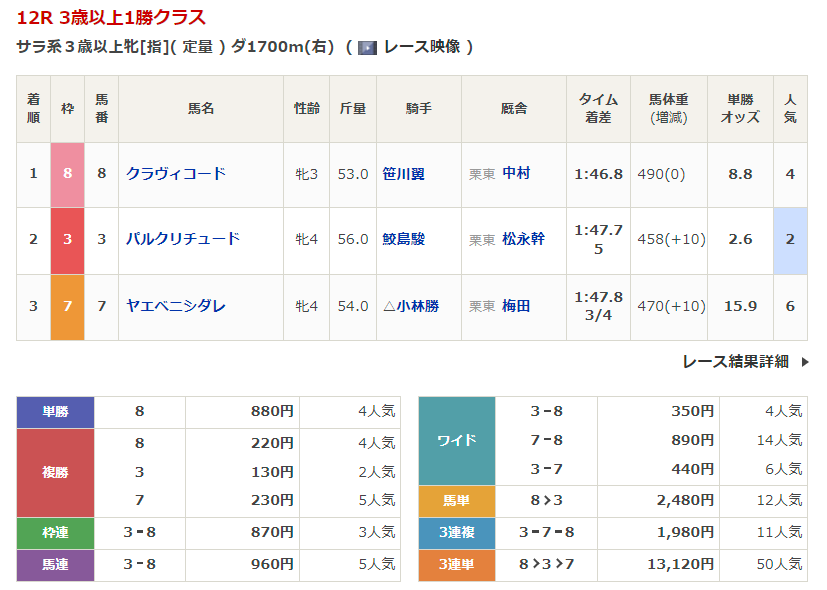Open trainer 中村 stable page
This screenshot has height=590, width=827.
point(516,174)
